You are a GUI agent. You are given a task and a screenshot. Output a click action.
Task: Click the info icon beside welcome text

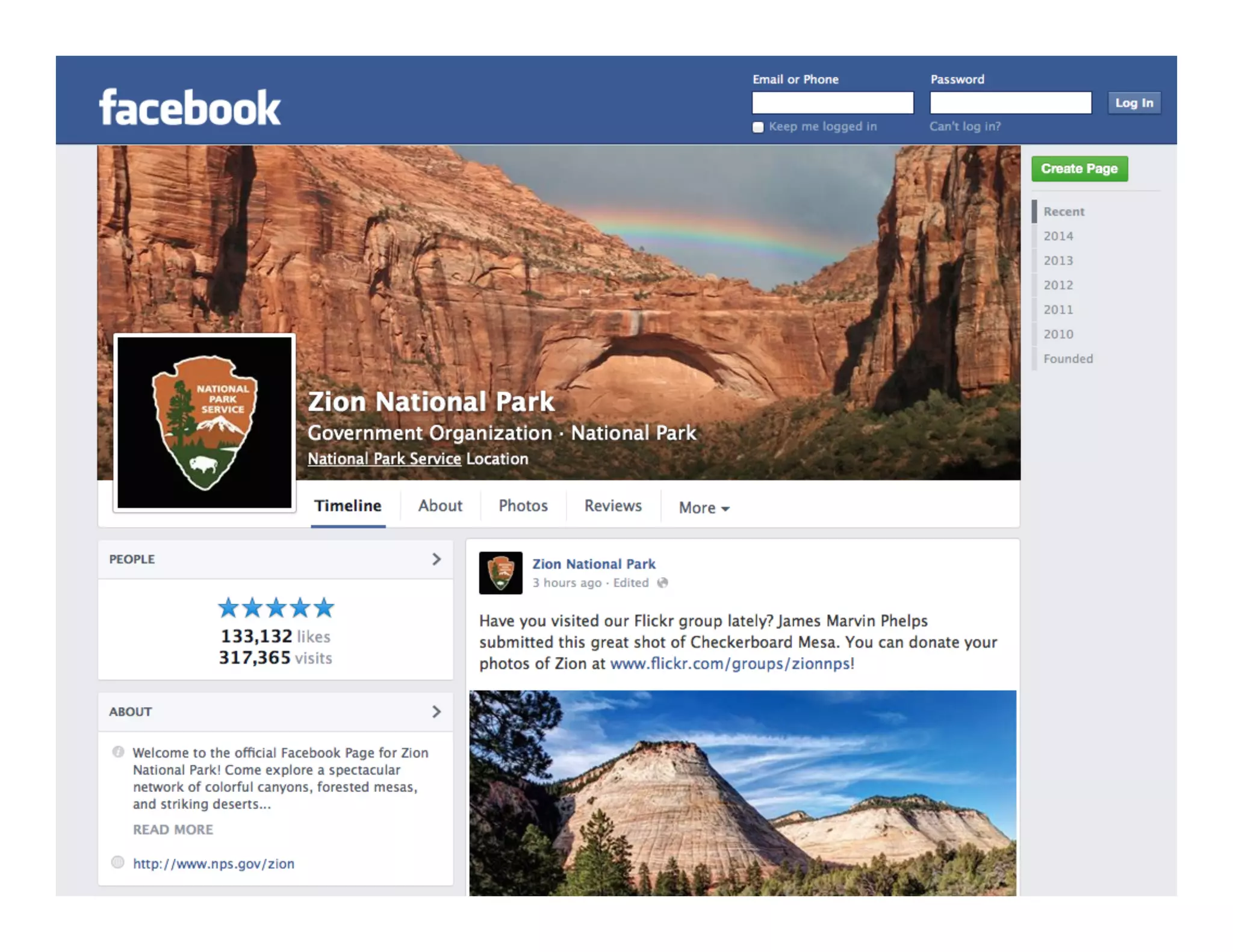[118, 752]
